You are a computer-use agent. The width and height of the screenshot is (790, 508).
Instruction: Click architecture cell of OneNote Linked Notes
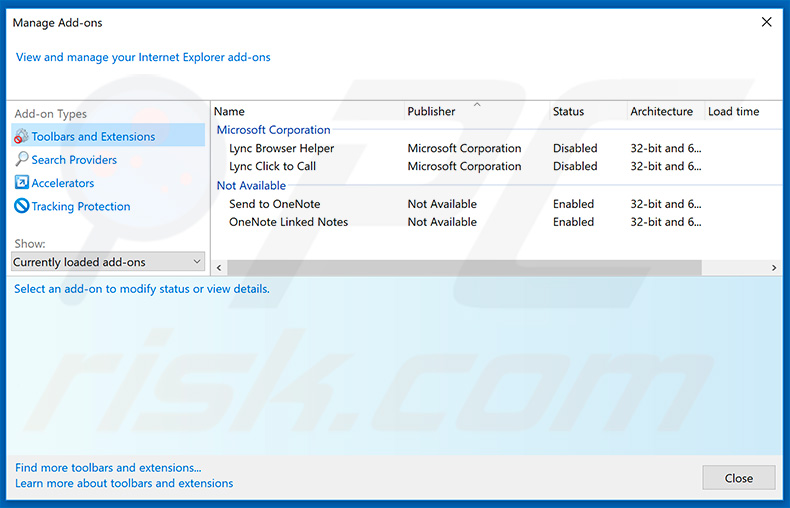[666, 222]
